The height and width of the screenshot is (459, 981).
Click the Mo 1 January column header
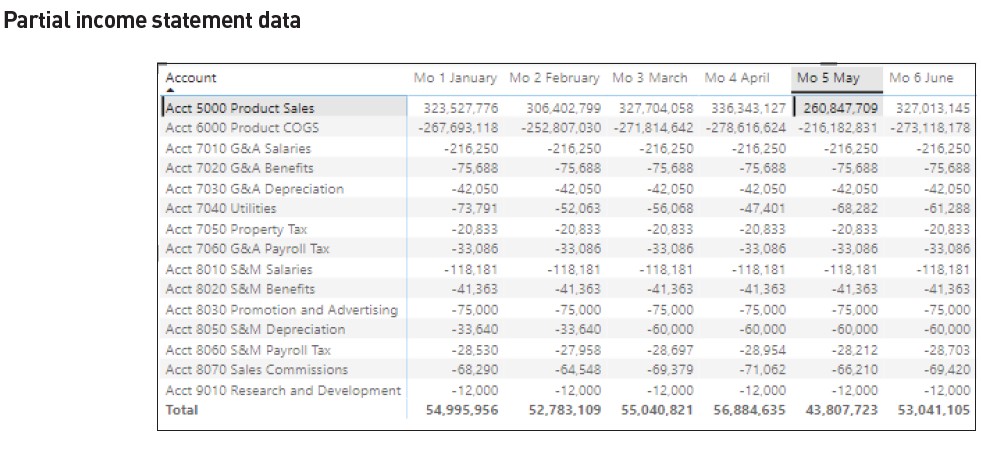[455, 78]
